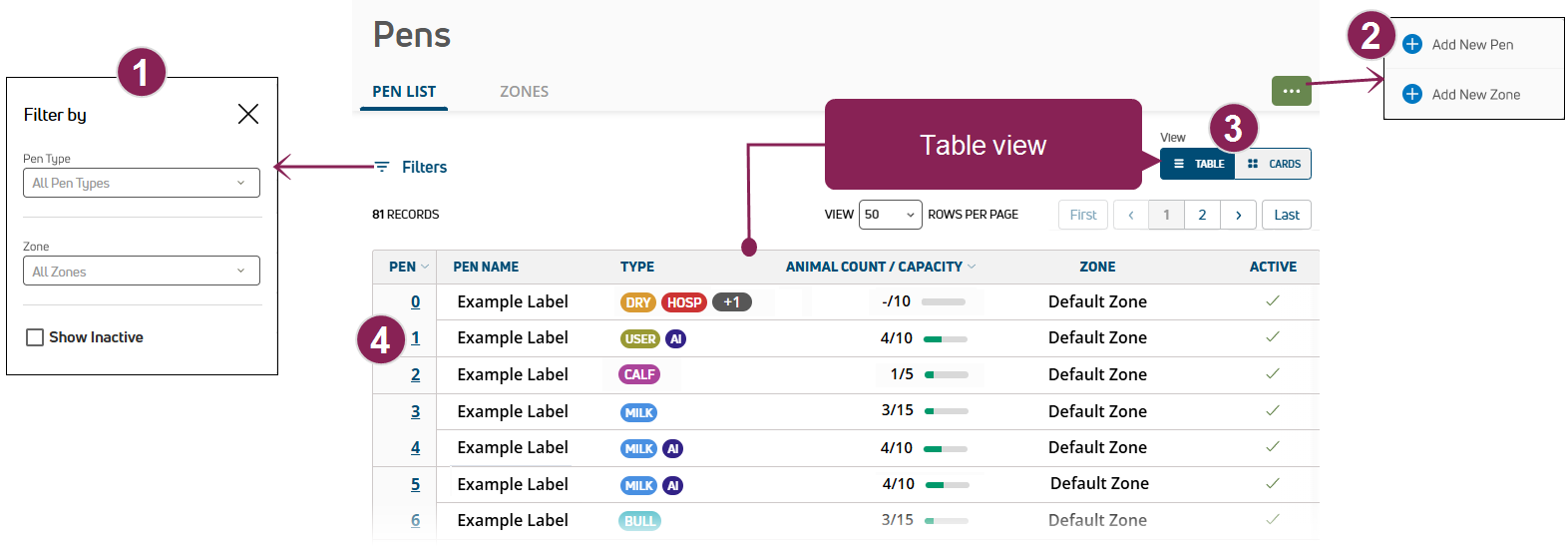Enable the Show Inactive checkbox
The height and width of the screenshot is (558, 1568).
click(35, 337)
